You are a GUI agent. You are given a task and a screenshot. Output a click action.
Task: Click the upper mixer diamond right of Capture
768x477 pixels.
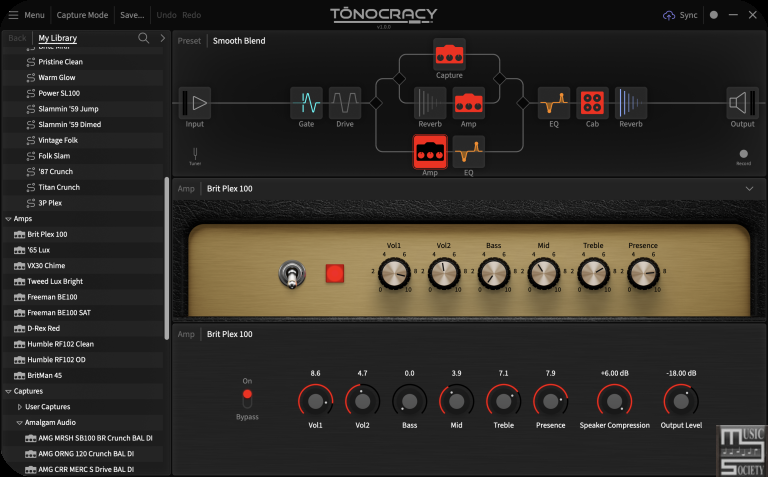(500, 78)
